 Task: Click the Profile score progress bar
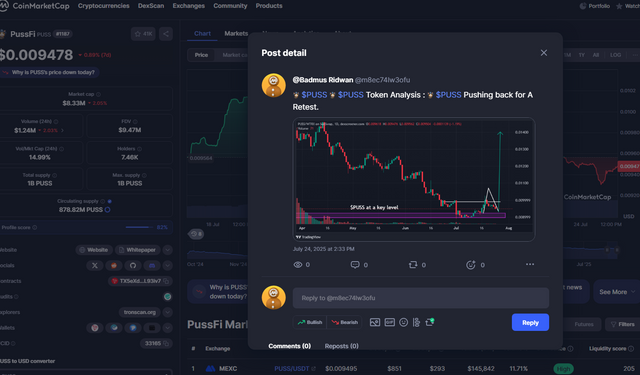coord(138,227)
